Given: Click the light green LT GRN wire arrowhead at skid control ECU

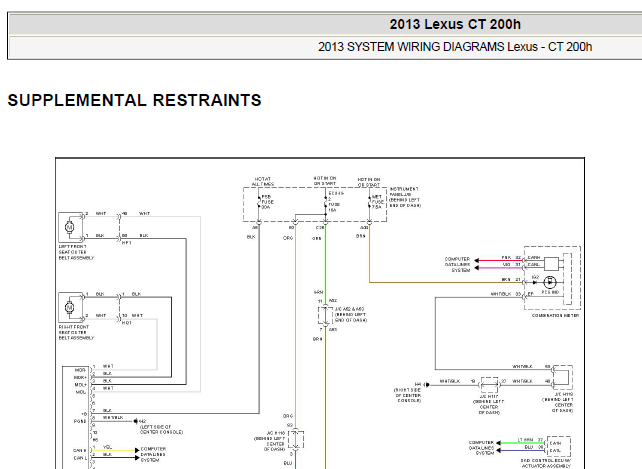Looking at the screenshot, I should [499, 443].
